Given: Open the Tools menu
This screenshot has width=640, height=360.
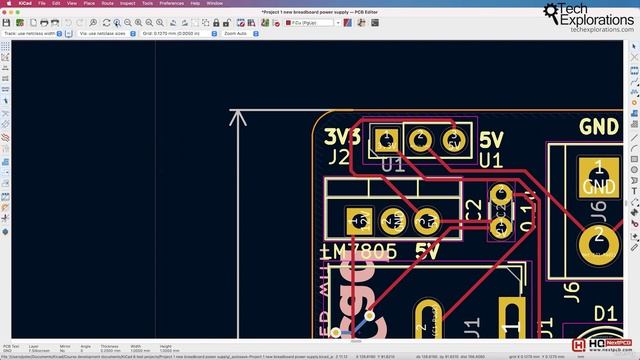Looking at the screenshot, I should coord(147,3).
